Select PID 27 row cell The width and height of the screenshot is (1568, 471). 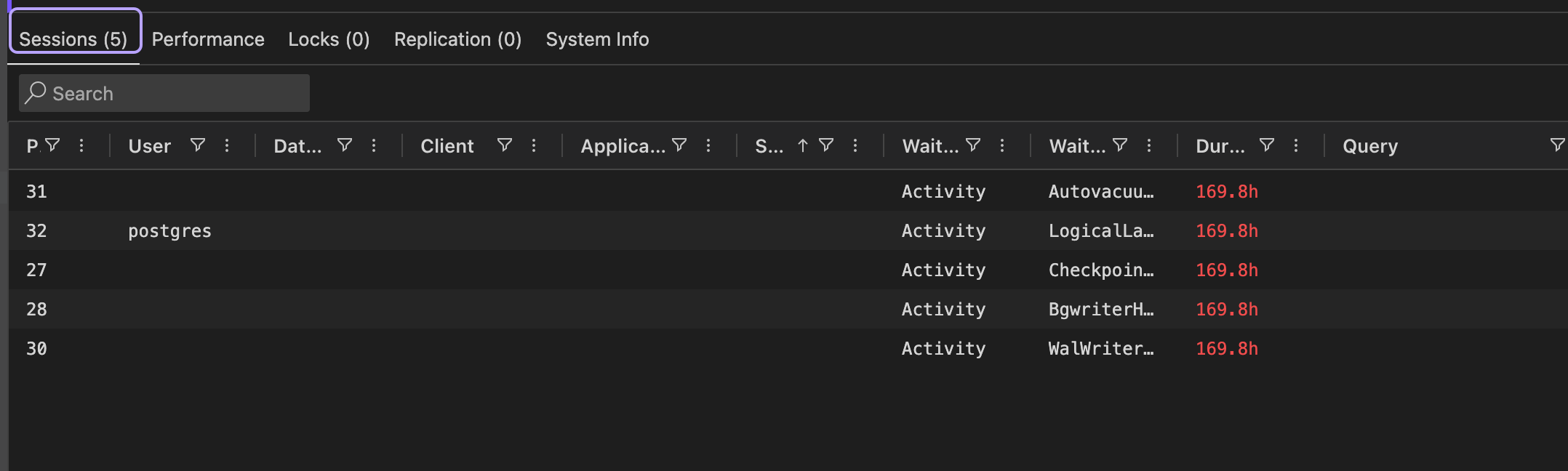coord(36,270)
